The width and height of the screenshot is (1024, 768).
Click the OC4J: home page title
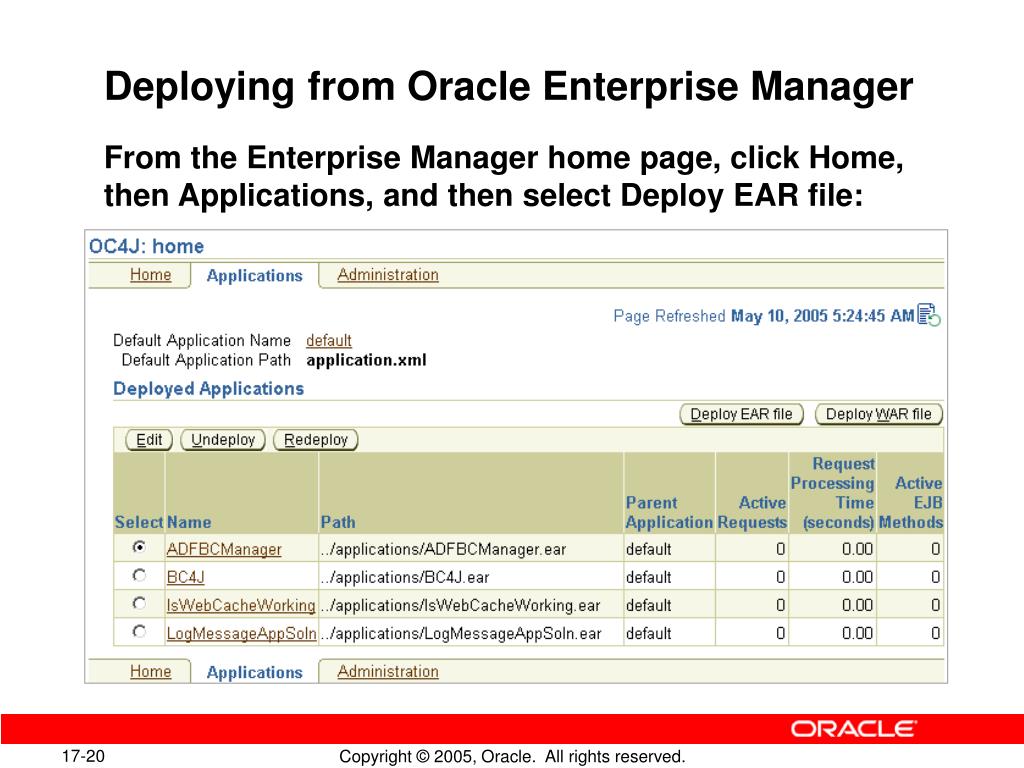[x=146, y=246]
